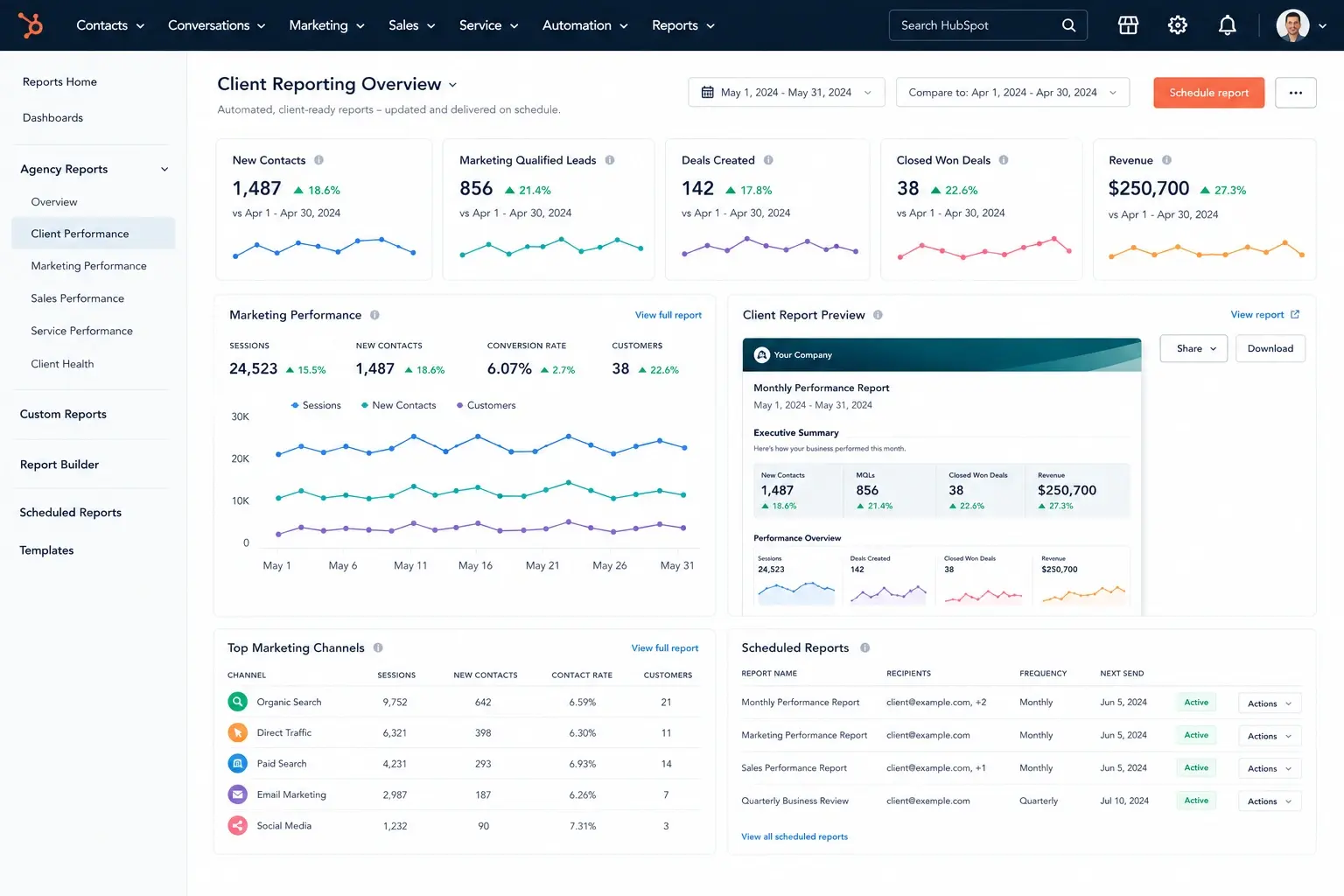Viewport: 1344px width, 896px height.
Task: Click Active status of Quarterly Business Review
Action: (x=1196, y=801)
